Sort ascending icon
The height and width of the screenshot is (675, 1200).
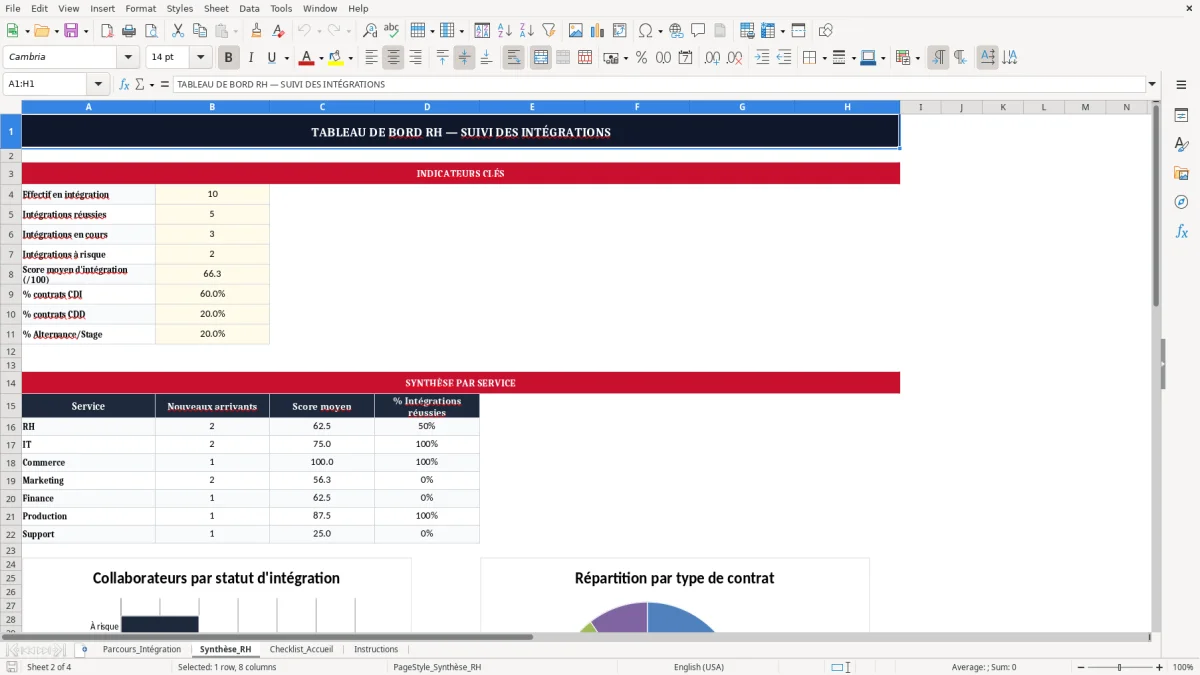[505, 31]
